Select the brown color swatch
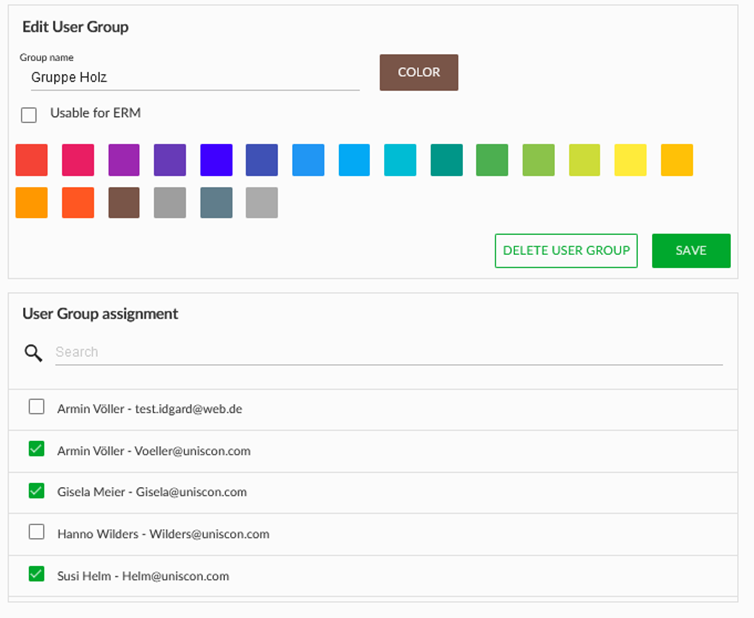Image resolution: width=754 pixels, height=618 pixels. coord(124,202)
